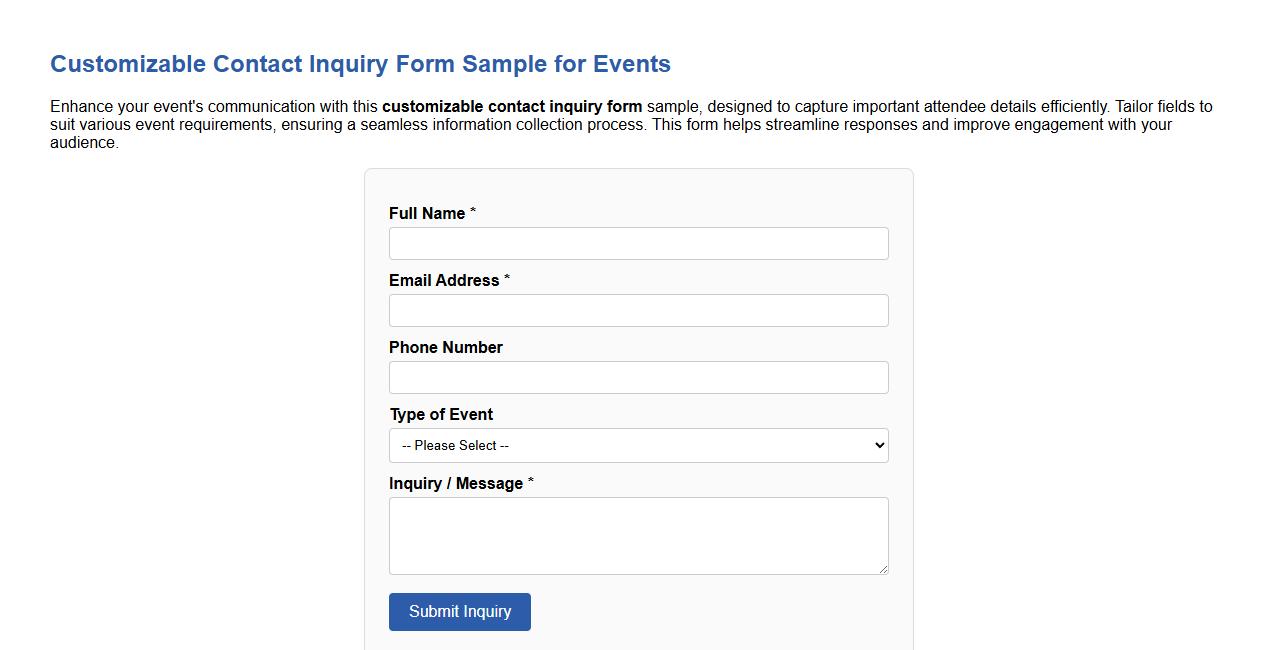This screenshot has width=1278, height=650.
Task: Click the page heading about the contact form
Action: (x=360, y=63)
